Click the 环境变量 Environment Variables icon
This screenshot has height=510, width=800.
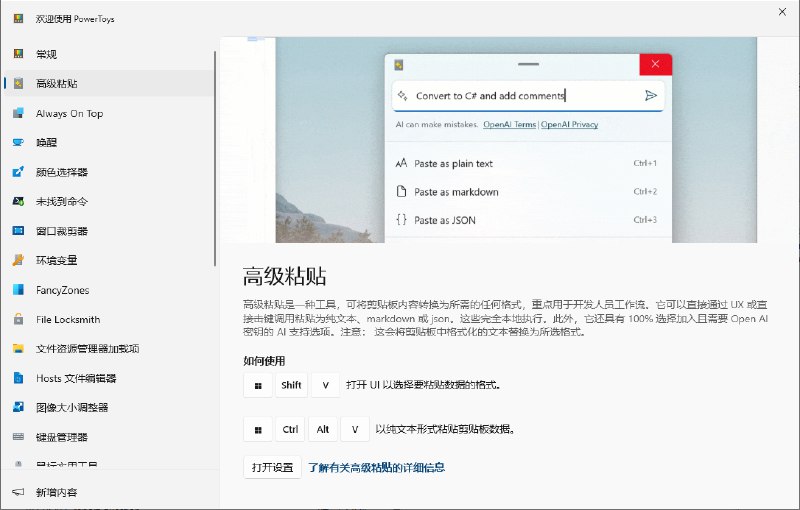(x=18, y=260)
